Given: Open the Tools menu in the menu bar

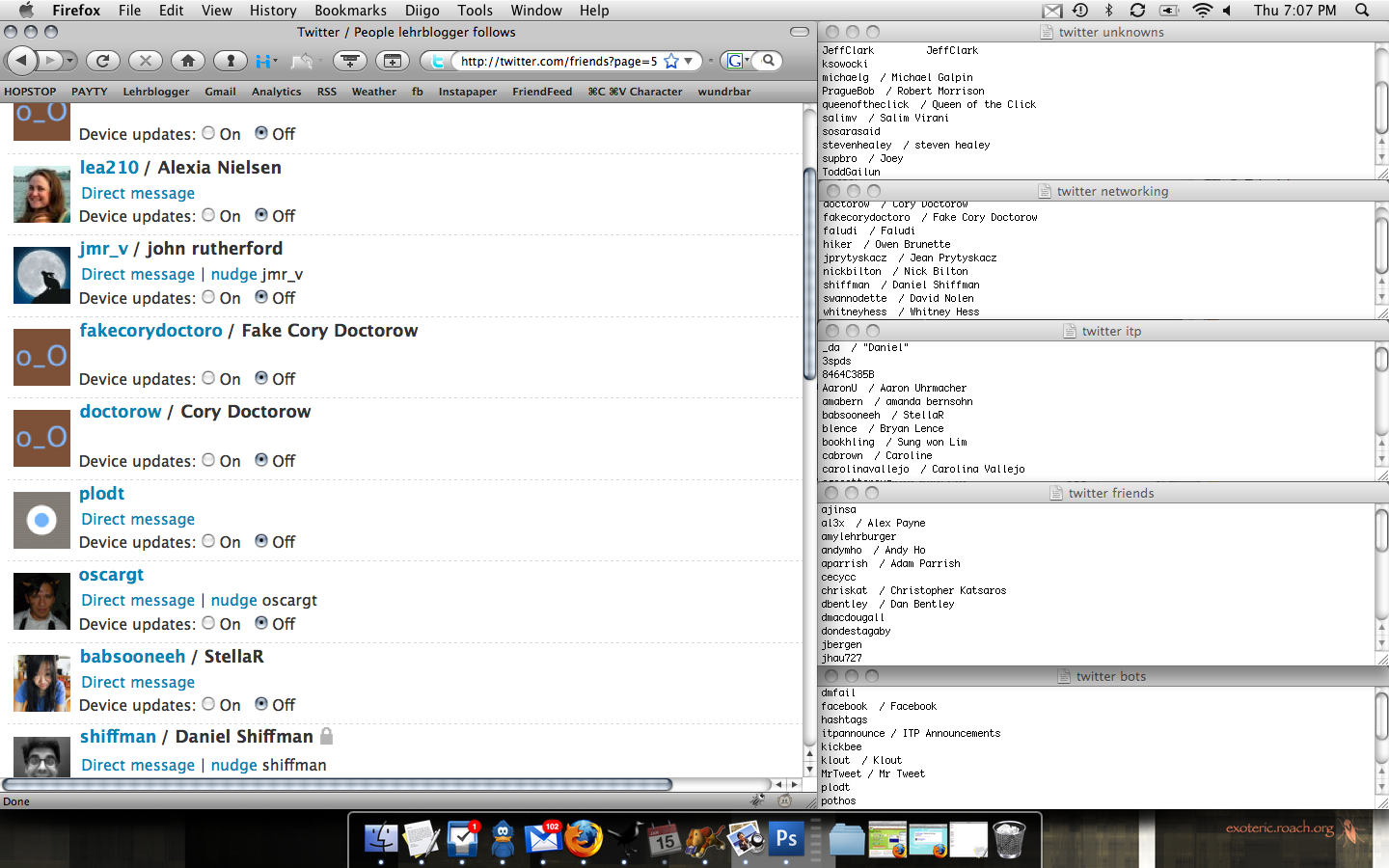Looking at the screenshot, I should 475,11.
